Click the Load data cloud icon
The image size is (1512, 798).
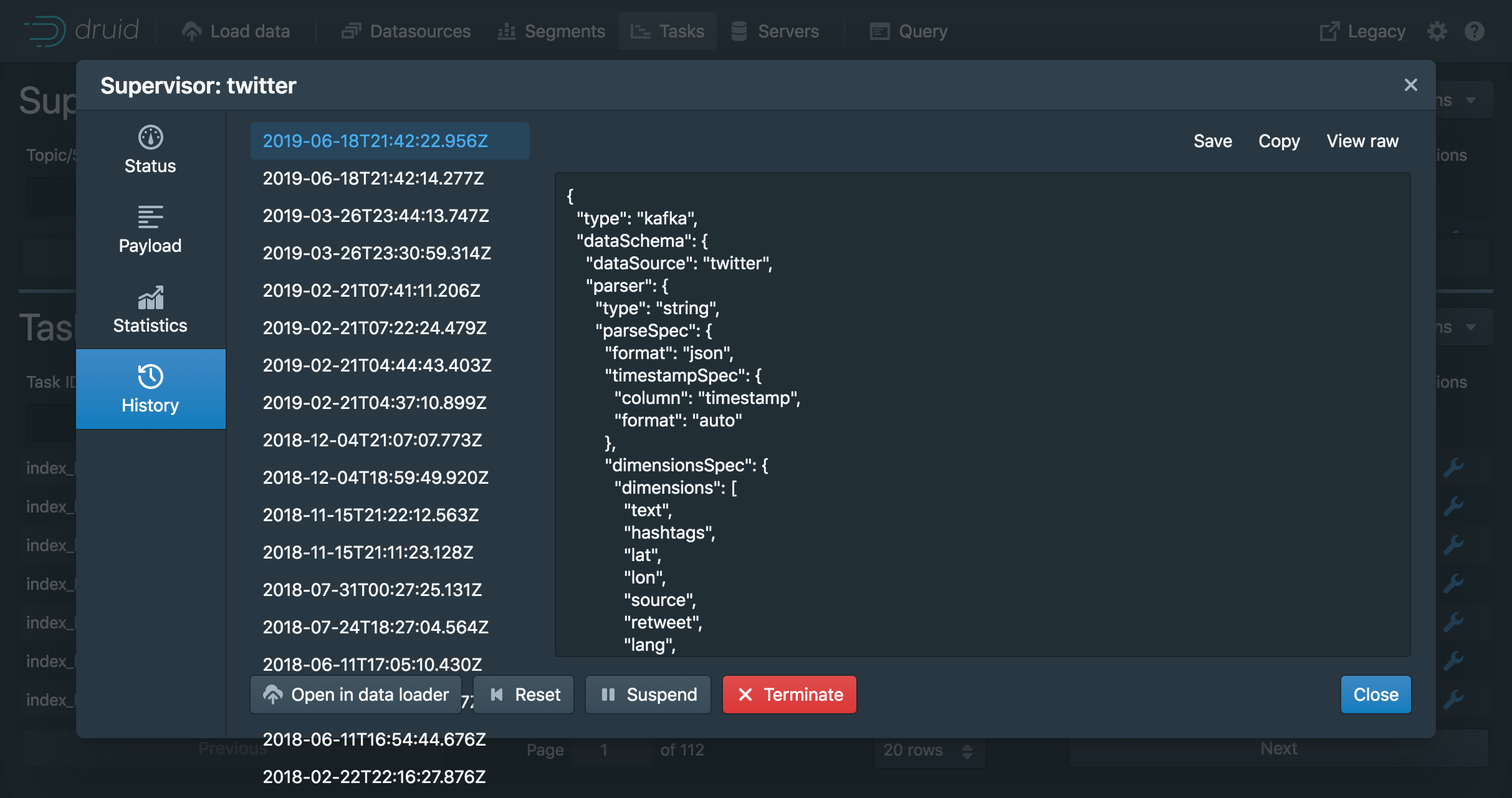coord(192,31)
